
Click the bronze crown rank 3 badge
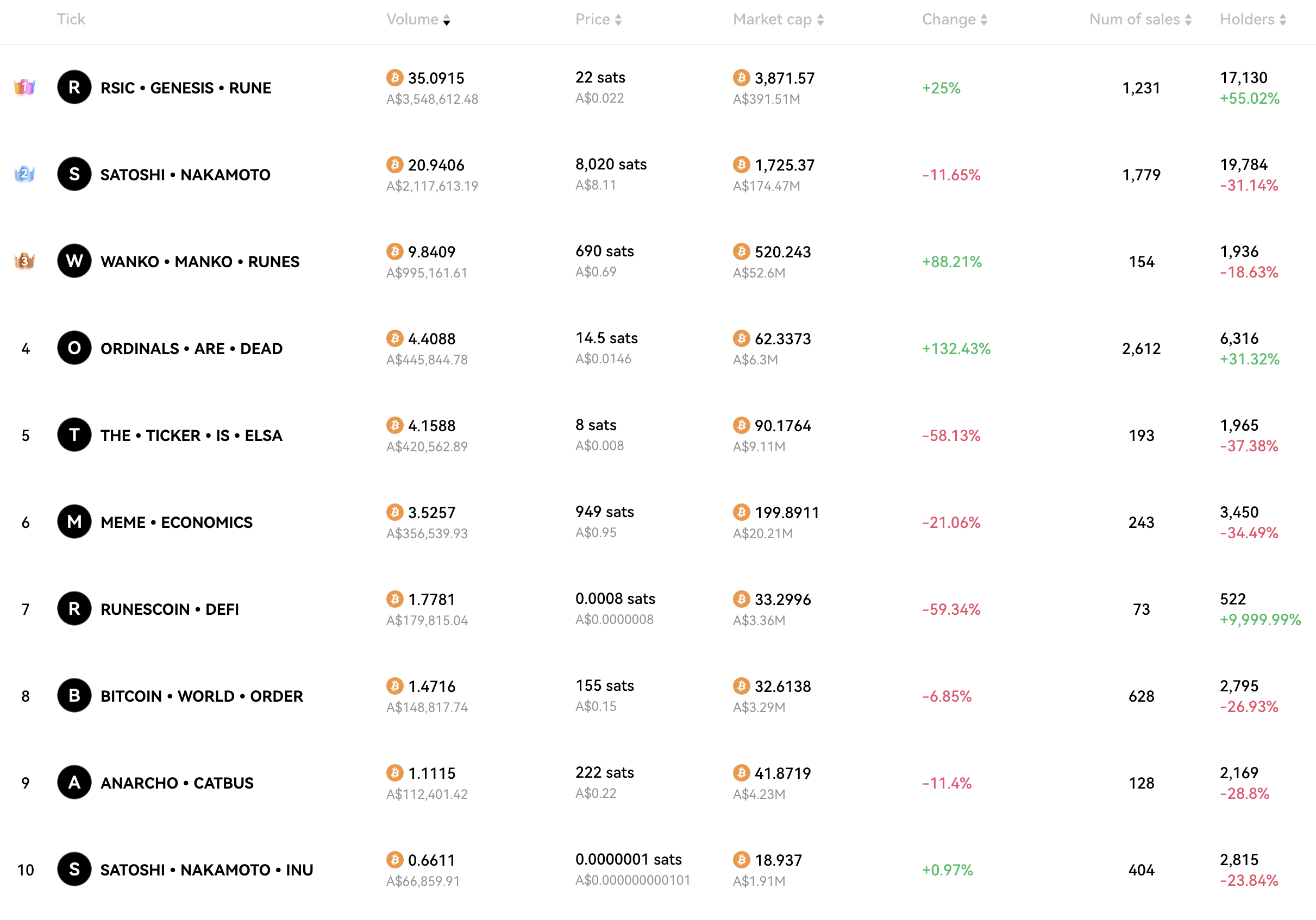pos(24,261)
